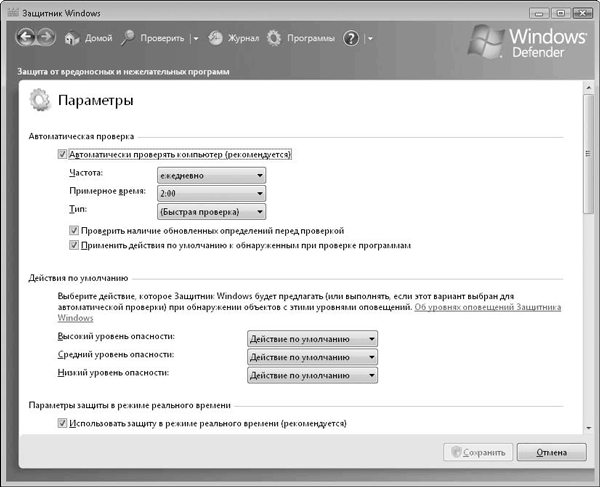Uncheck Проверить наличие обновленных определений

pos(74,230)
